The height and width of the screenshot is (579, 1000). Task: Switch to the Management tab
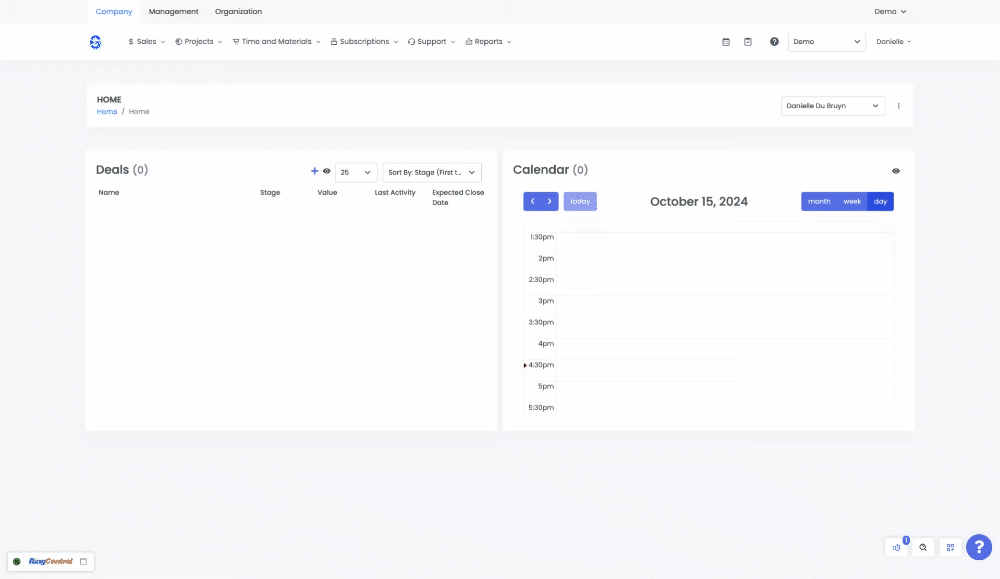tap(173, 12)
